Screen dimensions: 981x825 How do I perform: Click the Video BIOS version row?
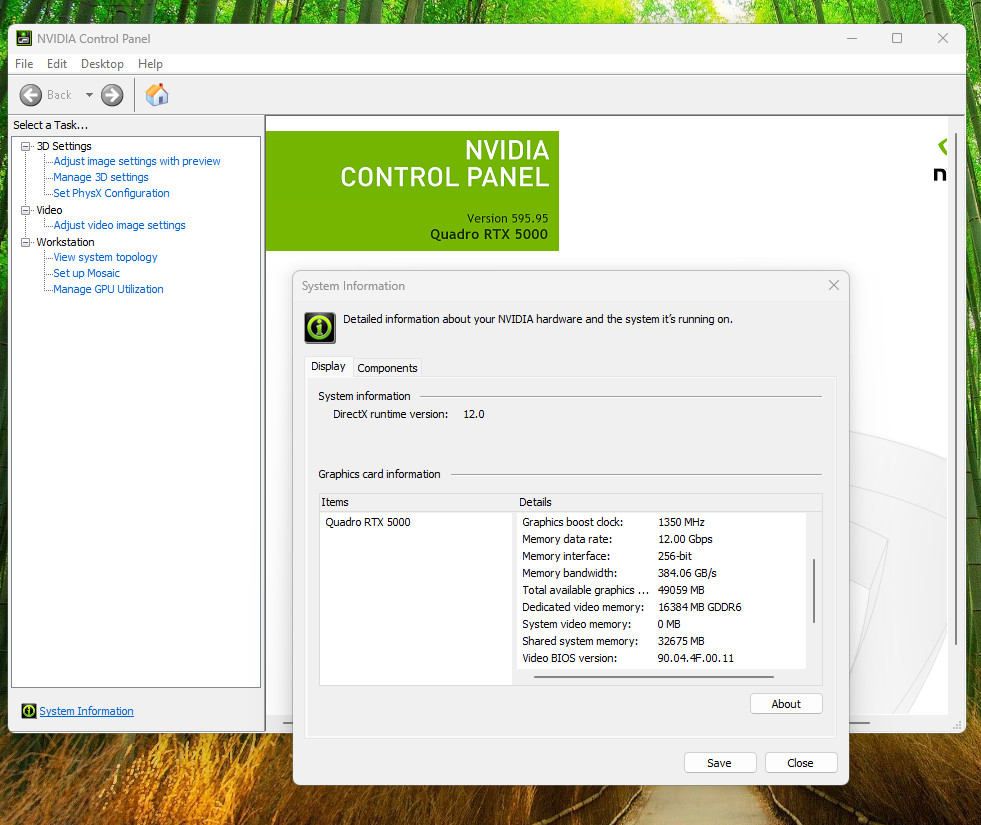coord(661,658)
